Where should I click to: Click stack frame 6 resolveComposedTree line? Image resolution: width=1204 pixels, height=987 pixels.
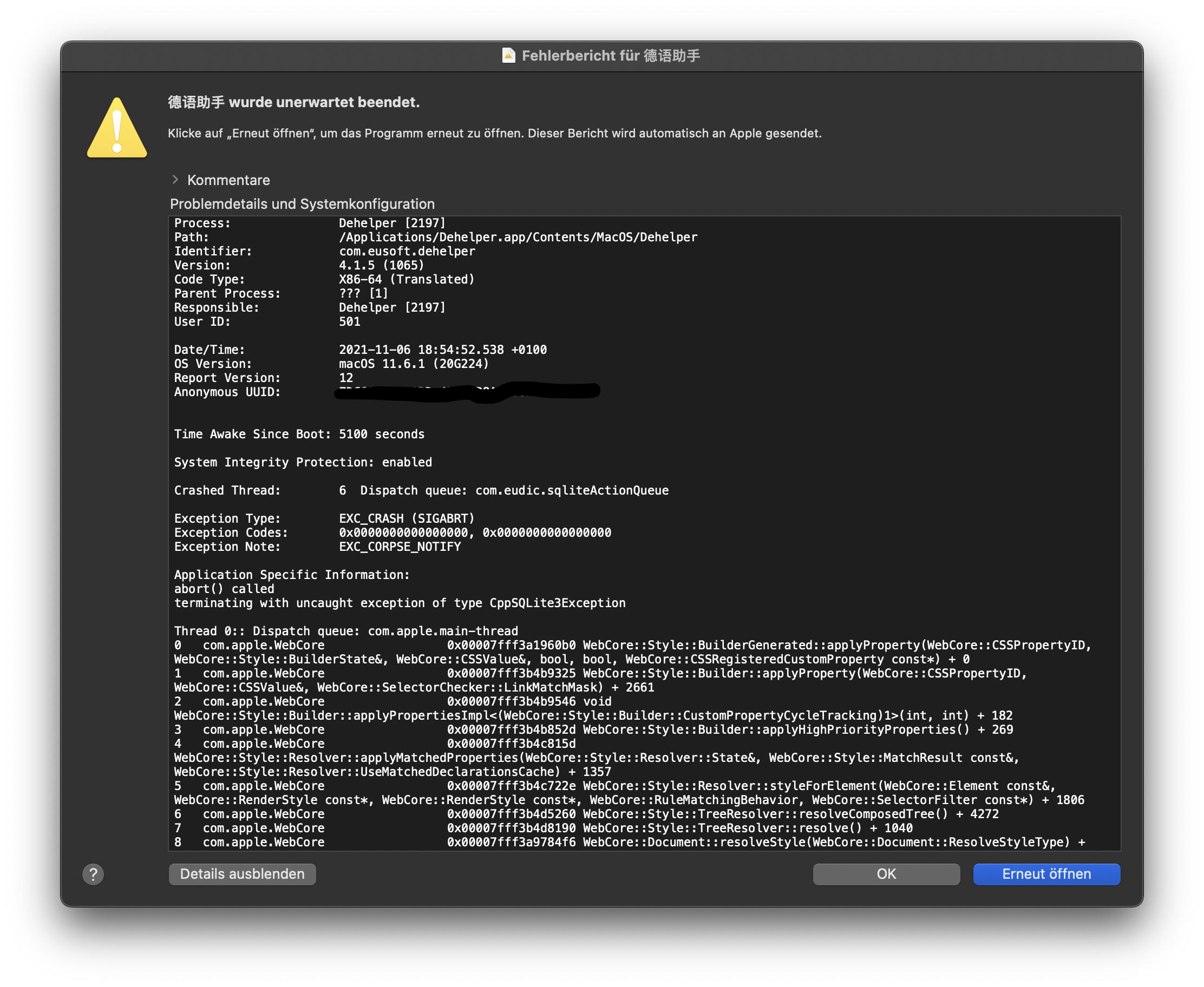click(x=586, y=814)
